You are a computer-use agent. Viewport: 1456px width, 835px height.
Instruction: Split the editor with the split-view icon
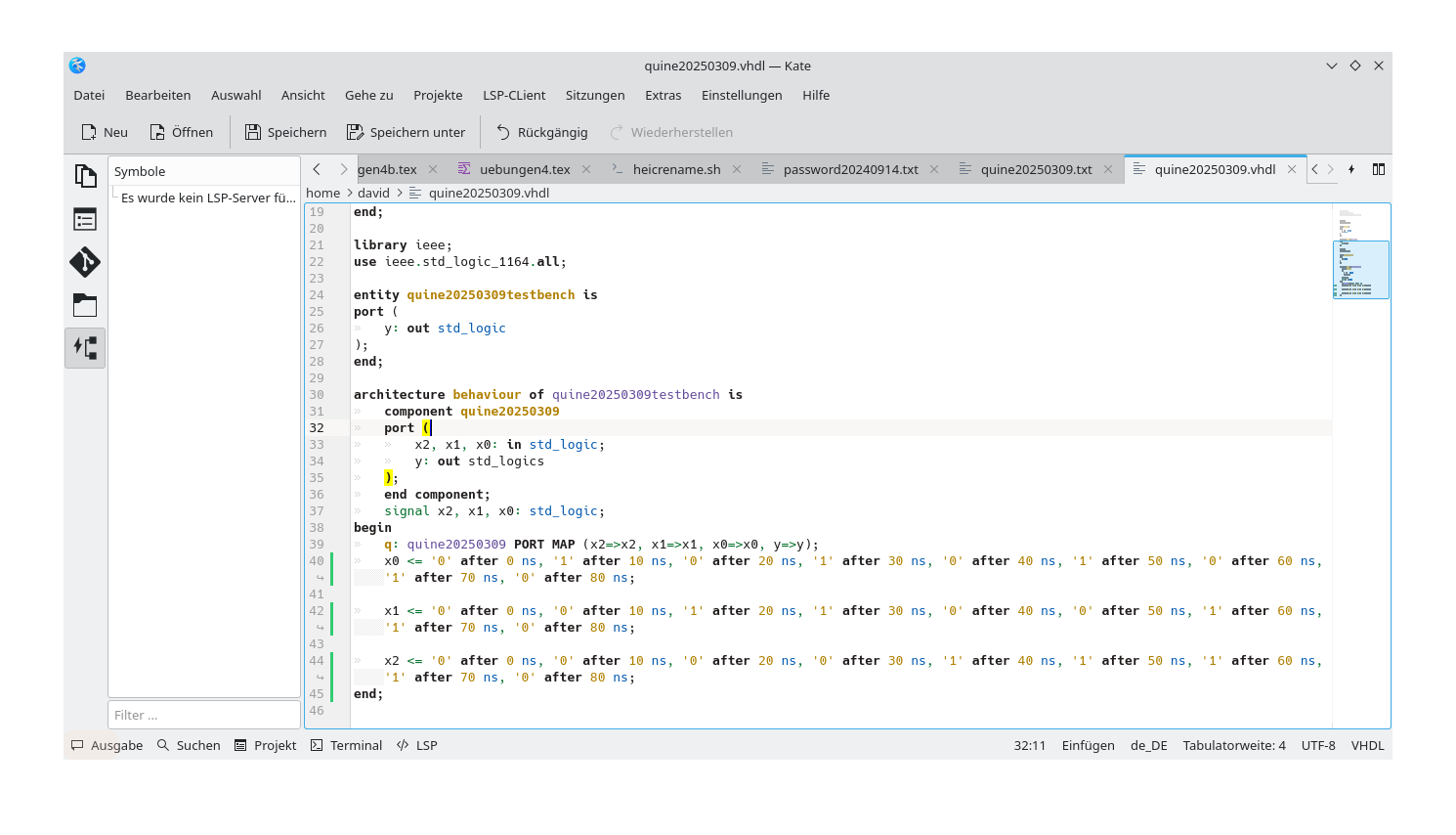point(1378,168)
